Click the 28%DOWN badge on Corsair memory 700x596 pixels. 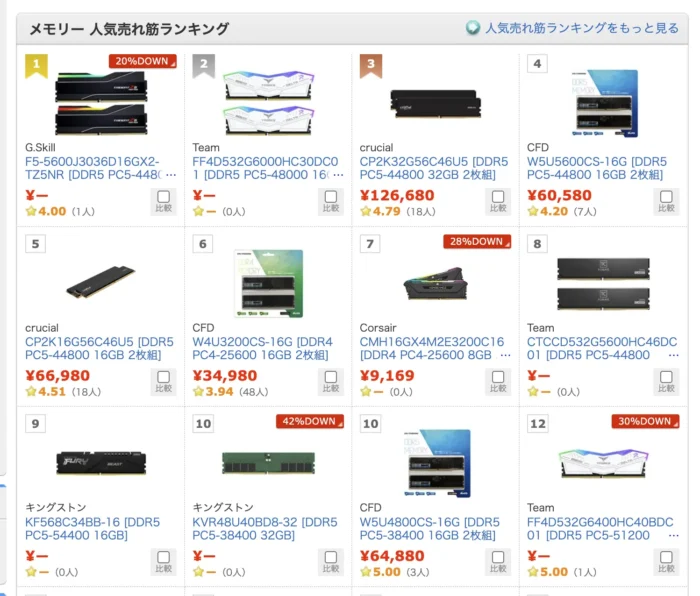coord(477,242)
